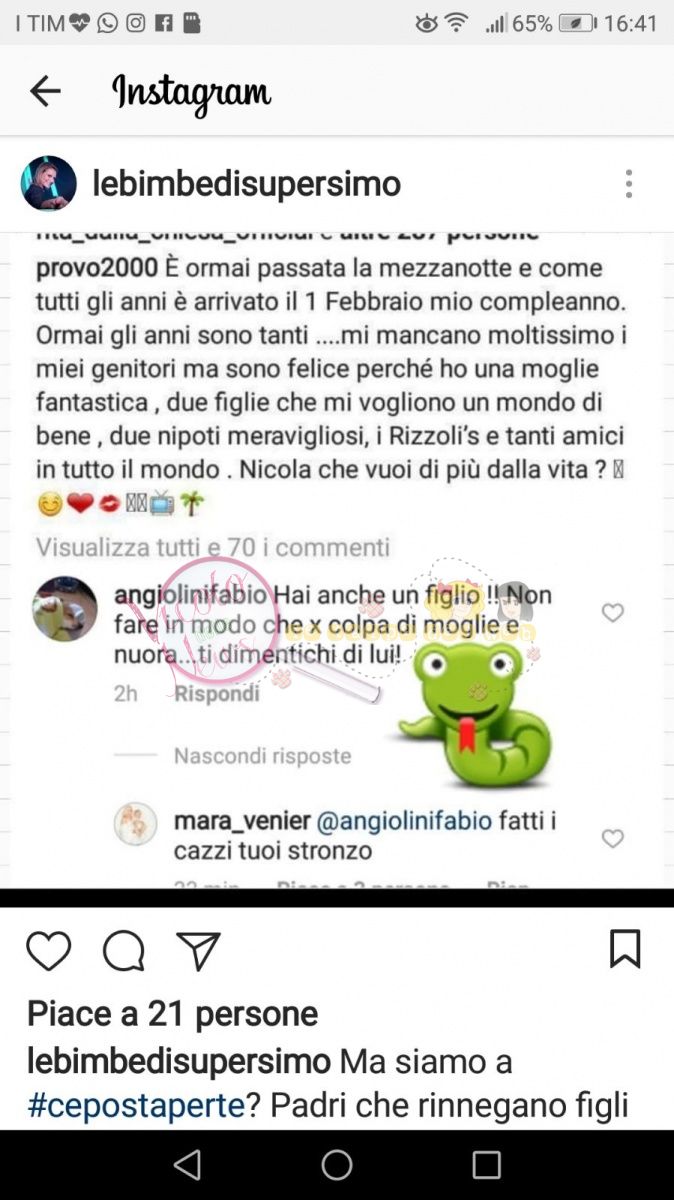Viewport: 674px width, 1200px height.
Task: Like the post with the heart icon
Action: [x=48, y=951]
